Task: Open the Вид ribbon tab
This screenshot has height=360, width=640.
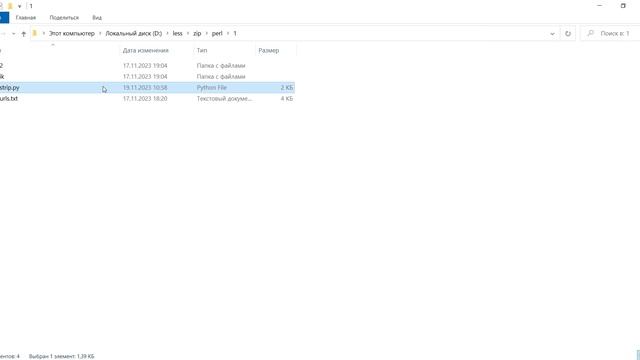Action: (x=97, y=18)
